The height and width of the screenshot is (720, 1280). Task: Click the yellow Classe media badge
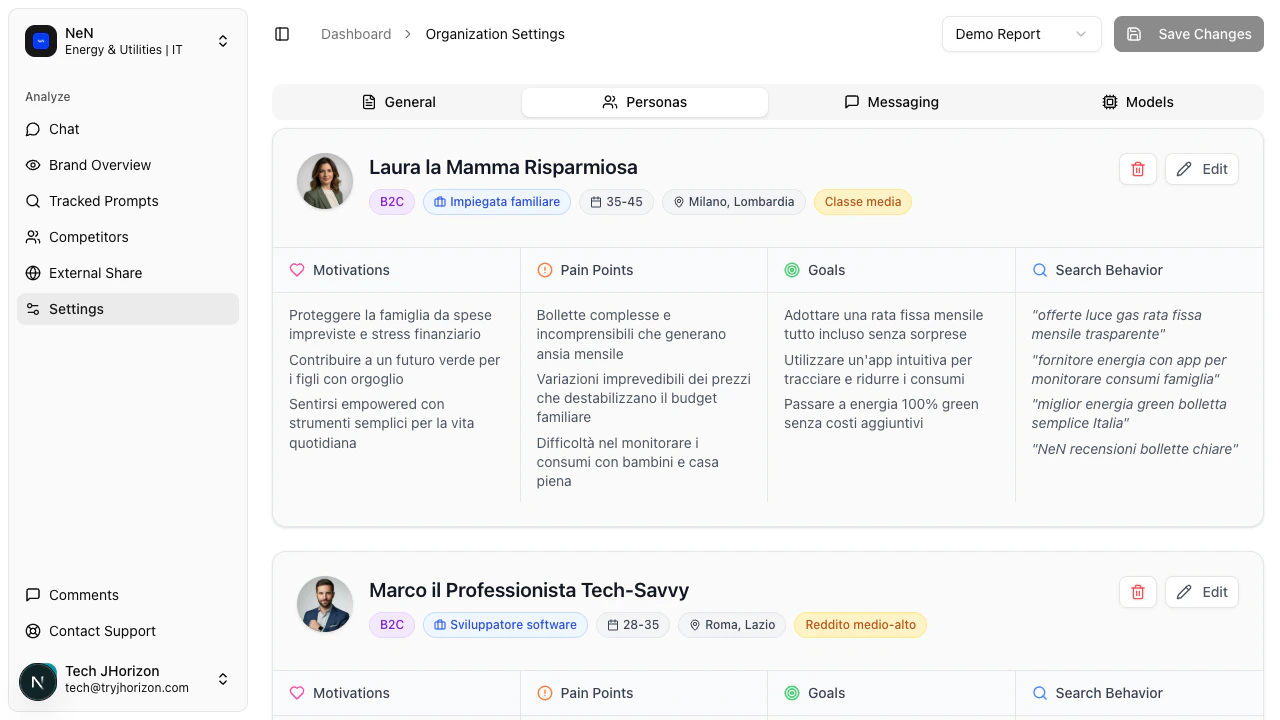[862, 202]
